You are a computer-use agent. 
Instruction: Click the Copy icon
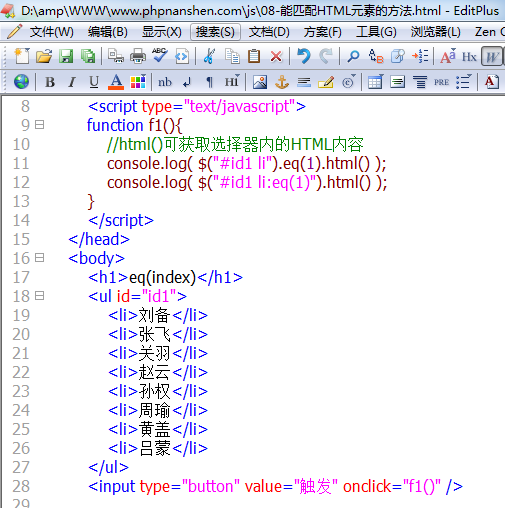pos(232,56)
